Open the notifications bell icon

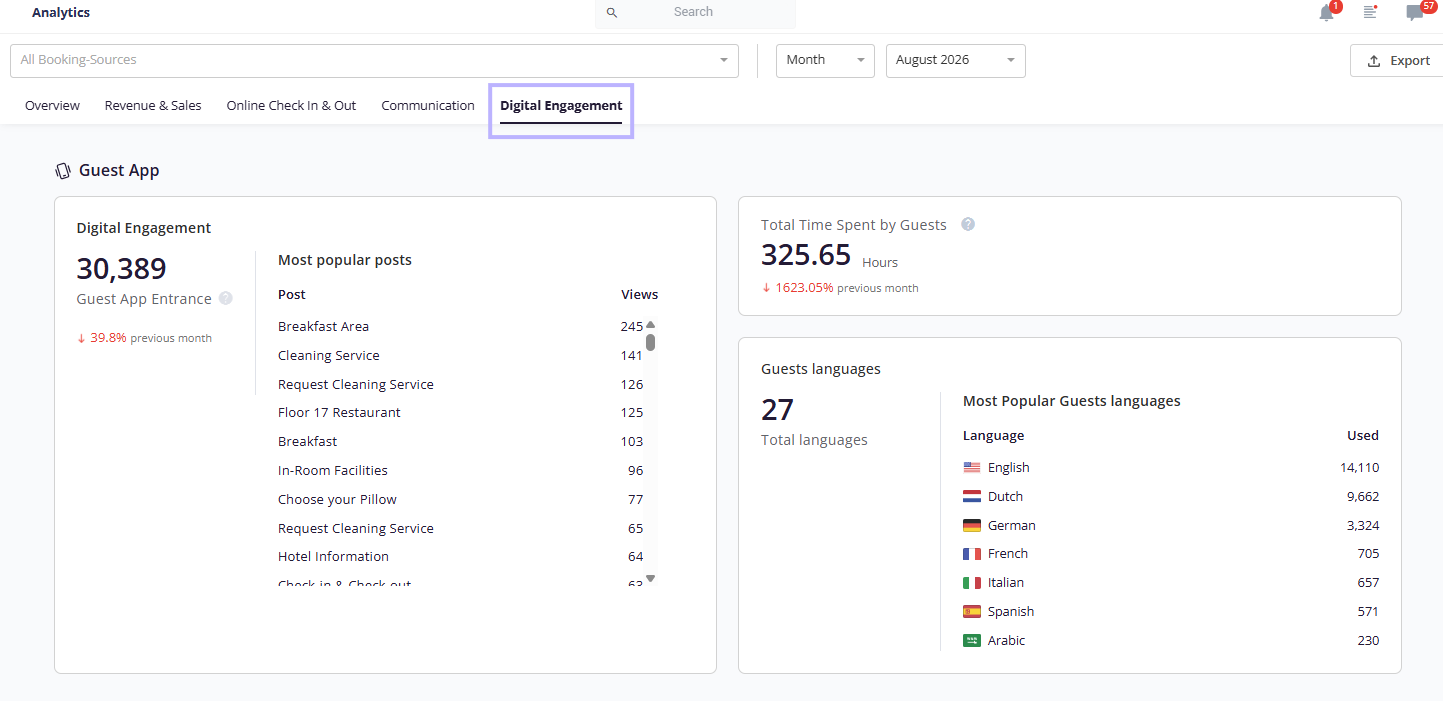point(1326,13)
